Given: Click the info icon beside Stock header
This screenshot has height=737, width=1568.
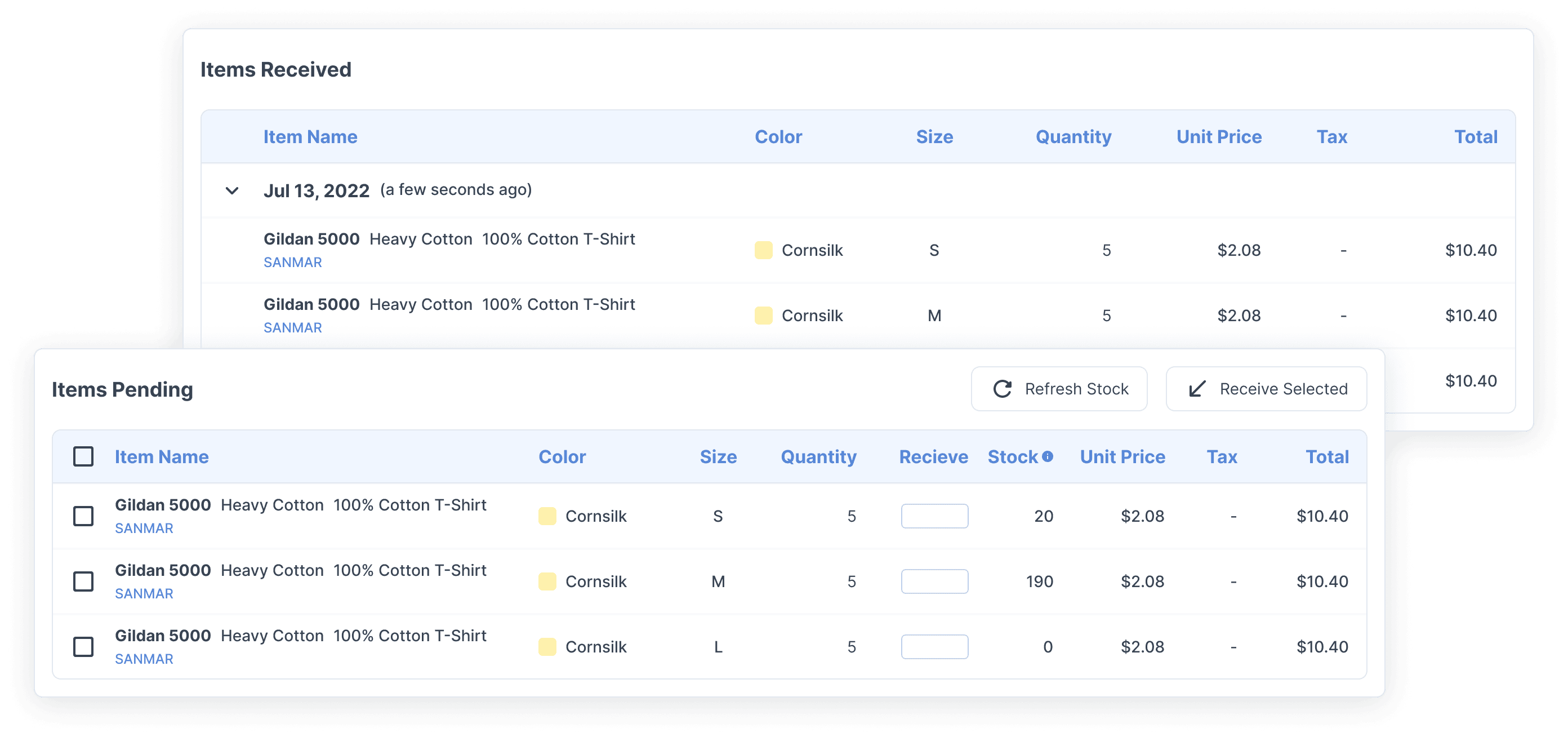Looking at the screenshot, I should coord(1048,456).
